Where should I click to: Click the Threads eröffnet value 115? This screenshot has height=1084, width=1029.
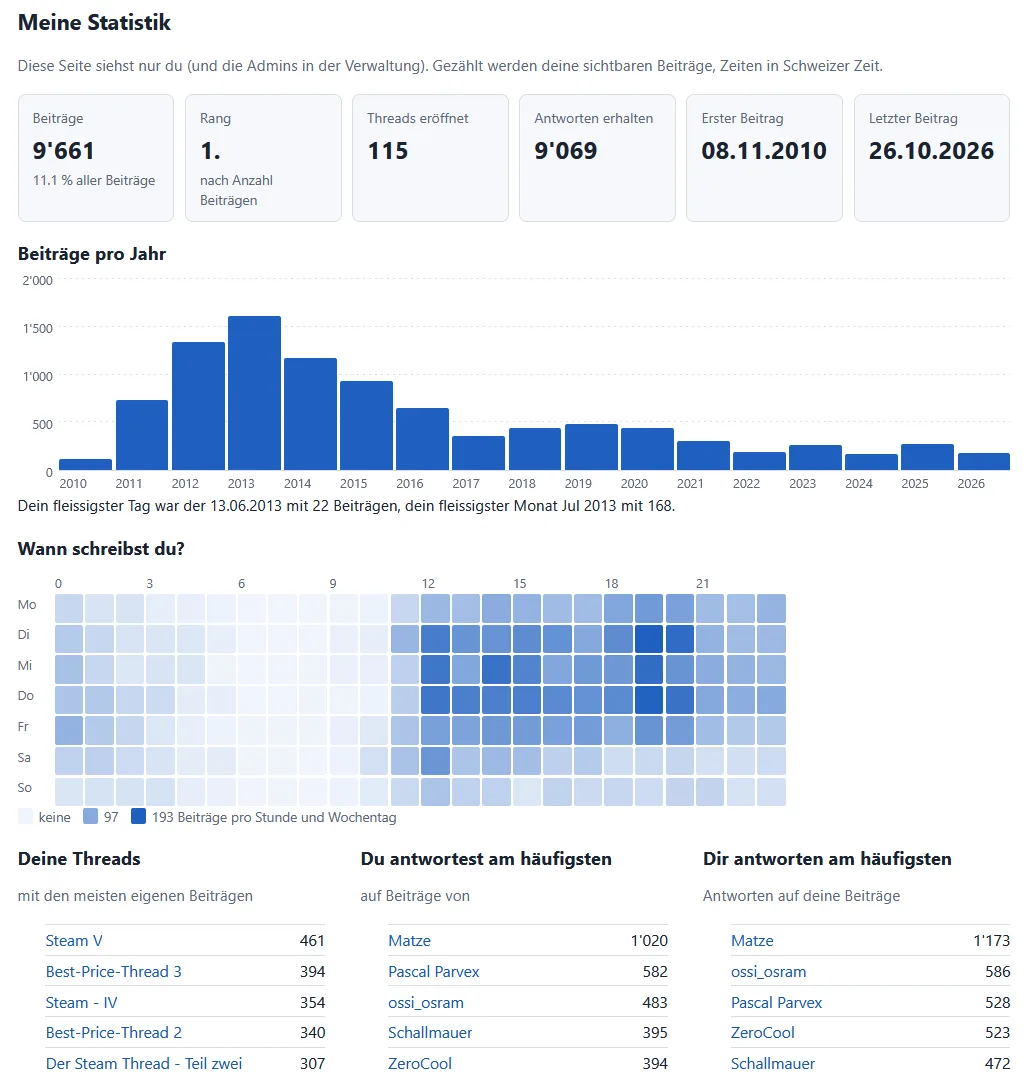point(388,150)
